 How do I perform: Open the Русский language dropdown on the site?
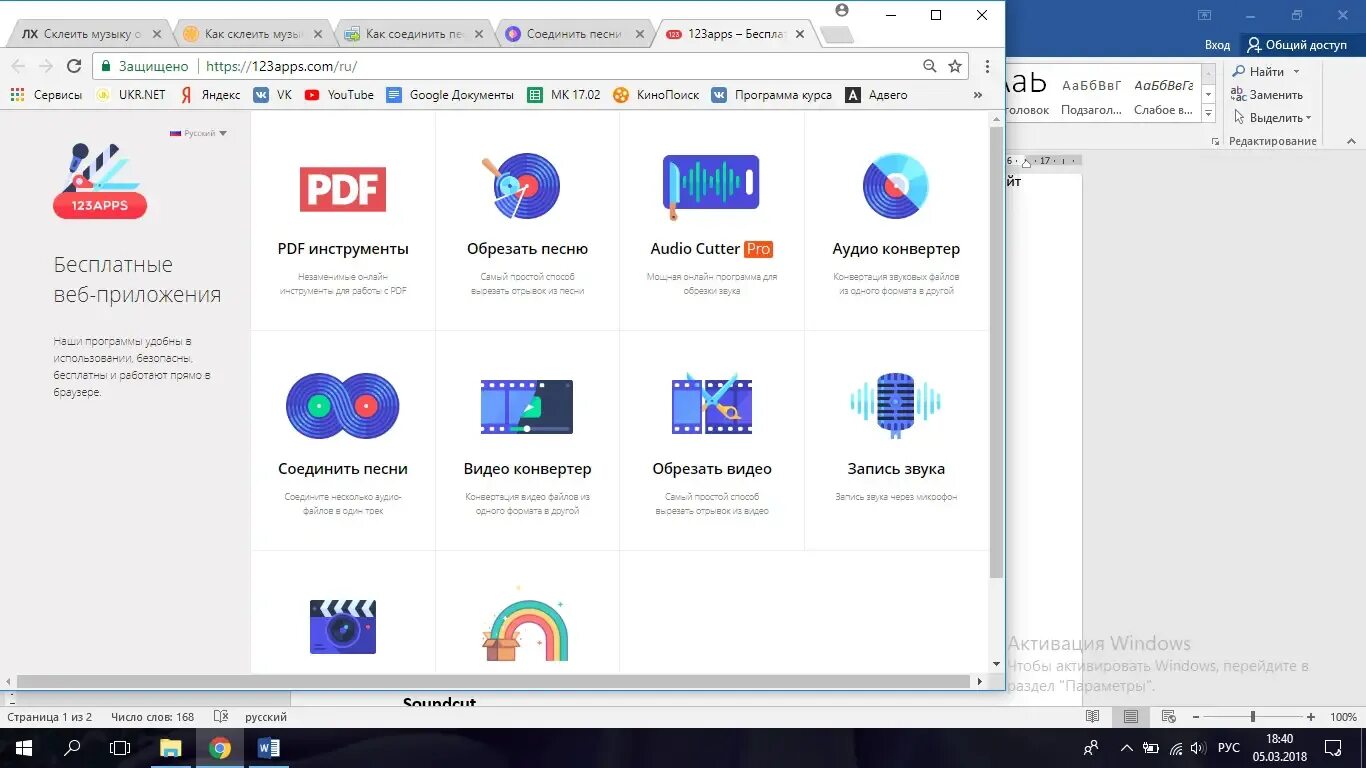pyautogui.click(x=198, y=133)
